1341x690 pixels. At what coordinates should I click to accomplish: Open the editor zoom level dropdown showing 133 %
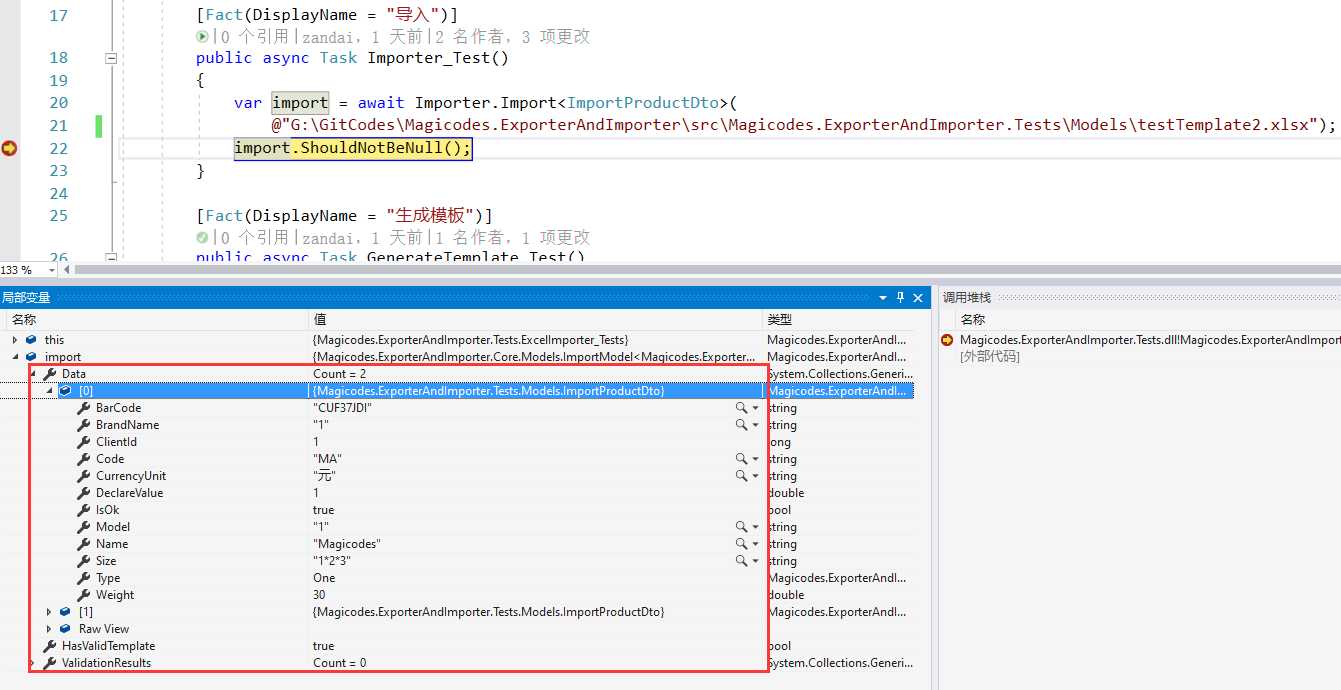[x=50, y=270]
